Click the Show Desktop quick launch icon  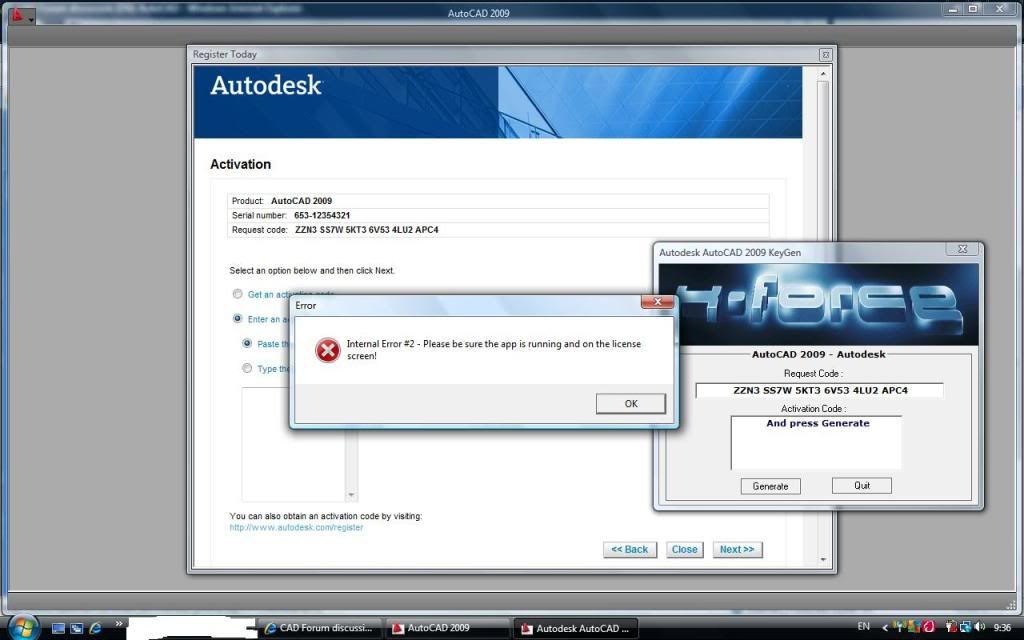click(58, 628)
